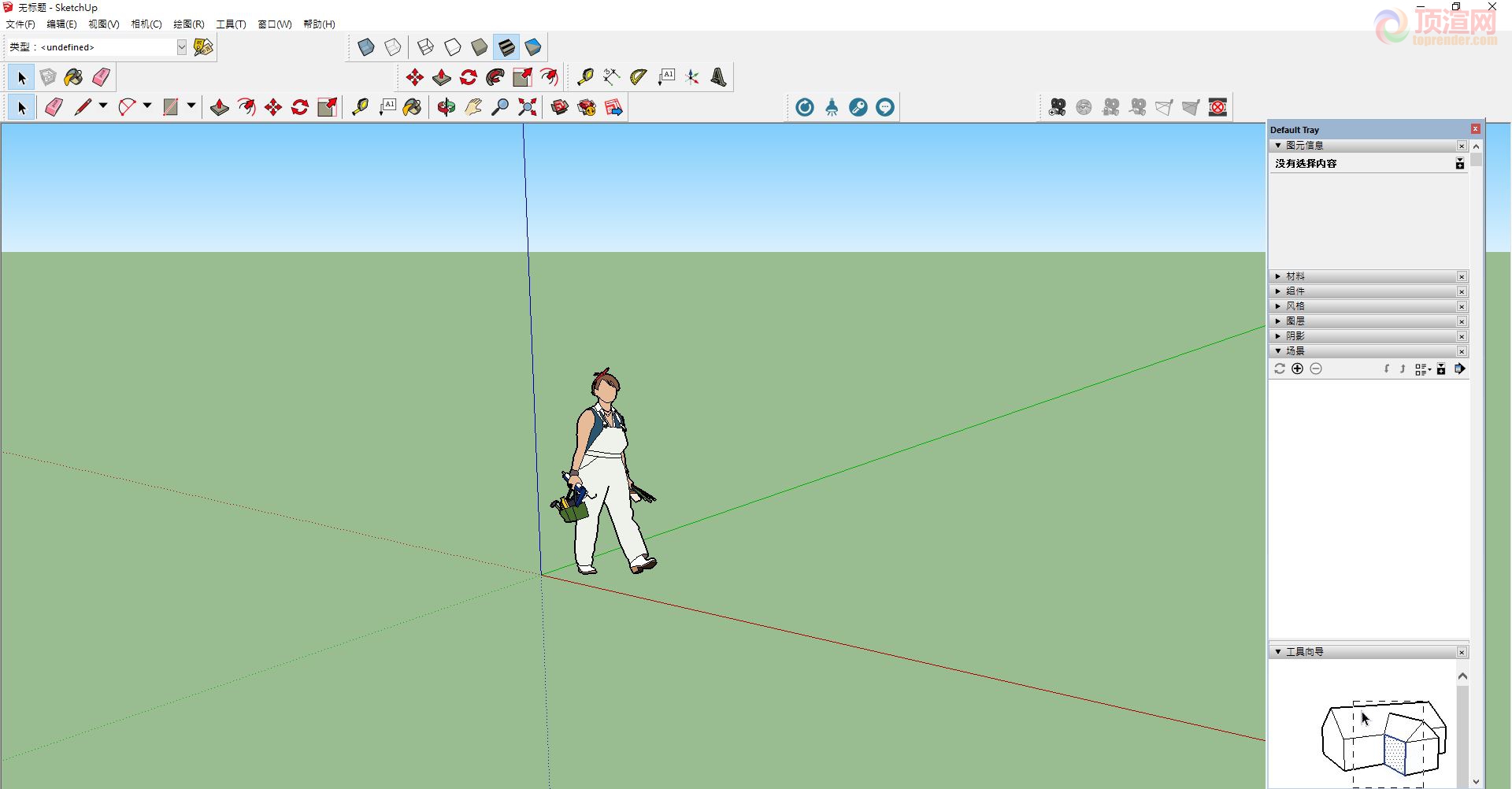Click the Create Camera icon
Image resolution: width=1512 pixels, height=789 pixels.
pos(1058,107)
